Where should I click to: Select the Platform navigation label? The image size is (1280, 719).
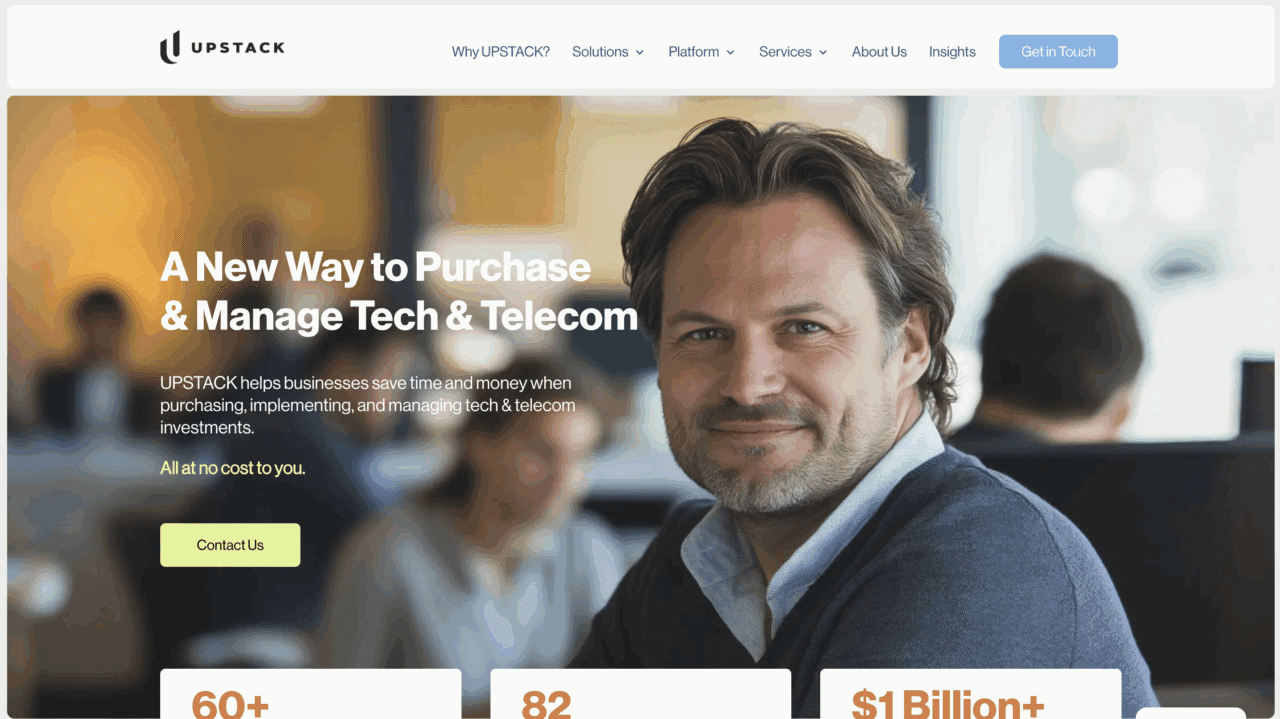pos(693,52)
